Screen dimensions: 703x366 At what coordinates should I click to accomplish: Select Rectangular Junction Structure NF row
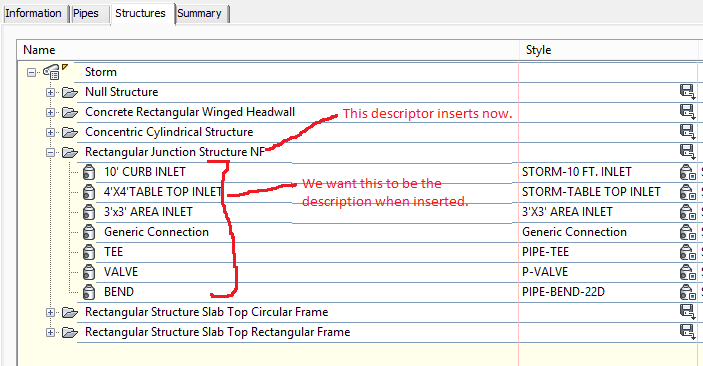click(175, 152)
